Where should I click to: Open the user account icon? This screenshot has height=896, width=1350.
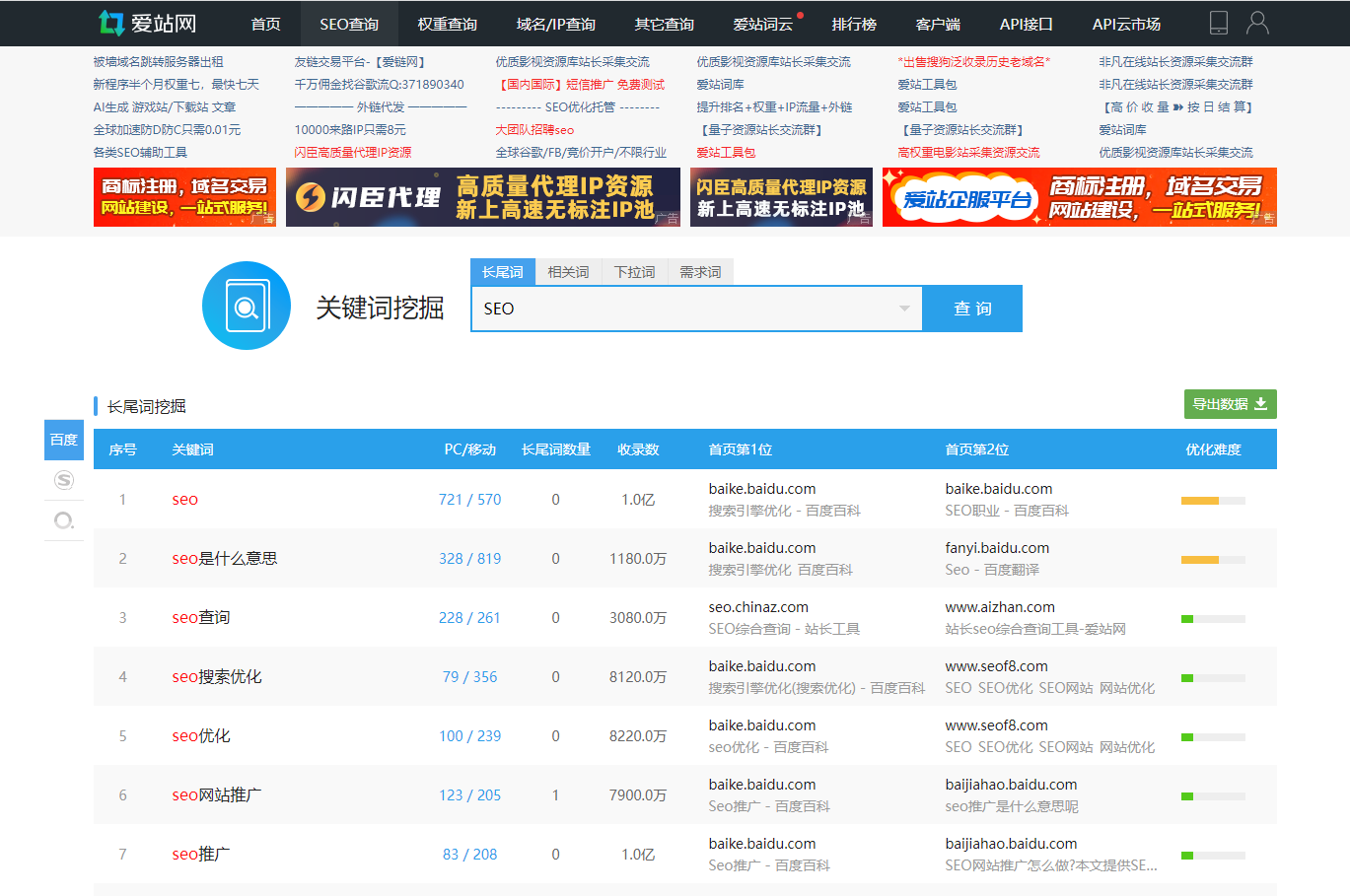(1257, 23)
